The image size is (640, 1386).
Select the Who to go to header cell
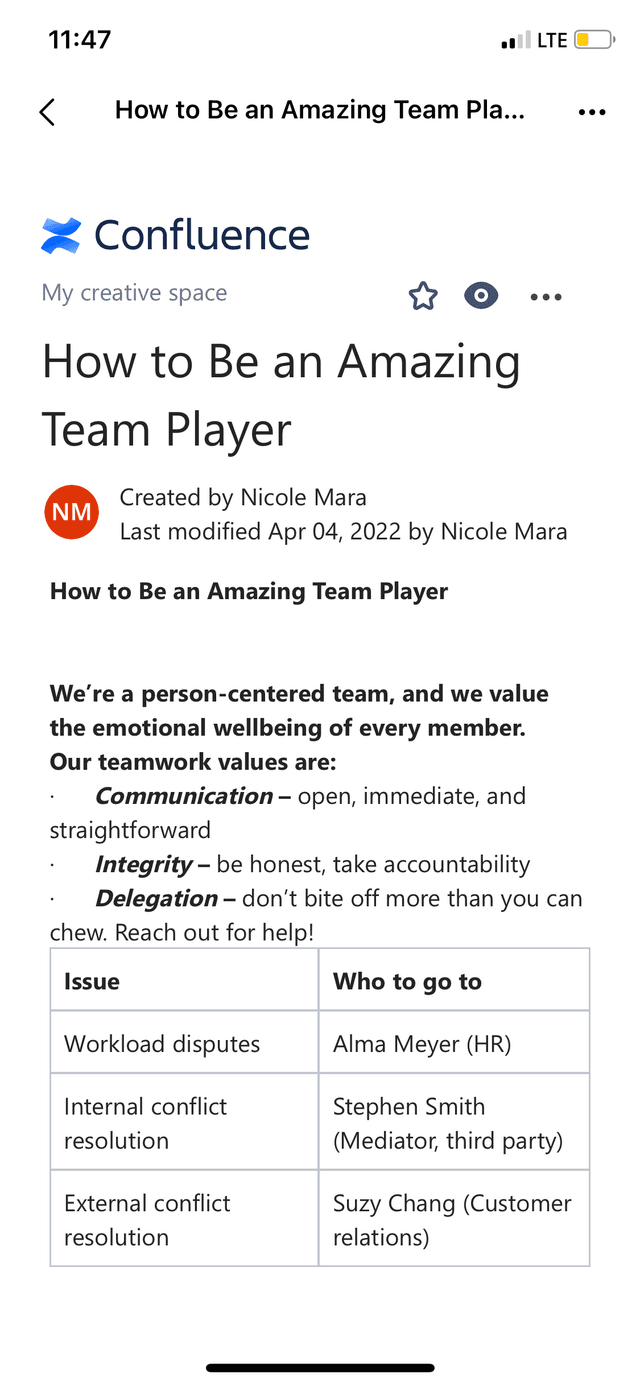click(454, 981)
